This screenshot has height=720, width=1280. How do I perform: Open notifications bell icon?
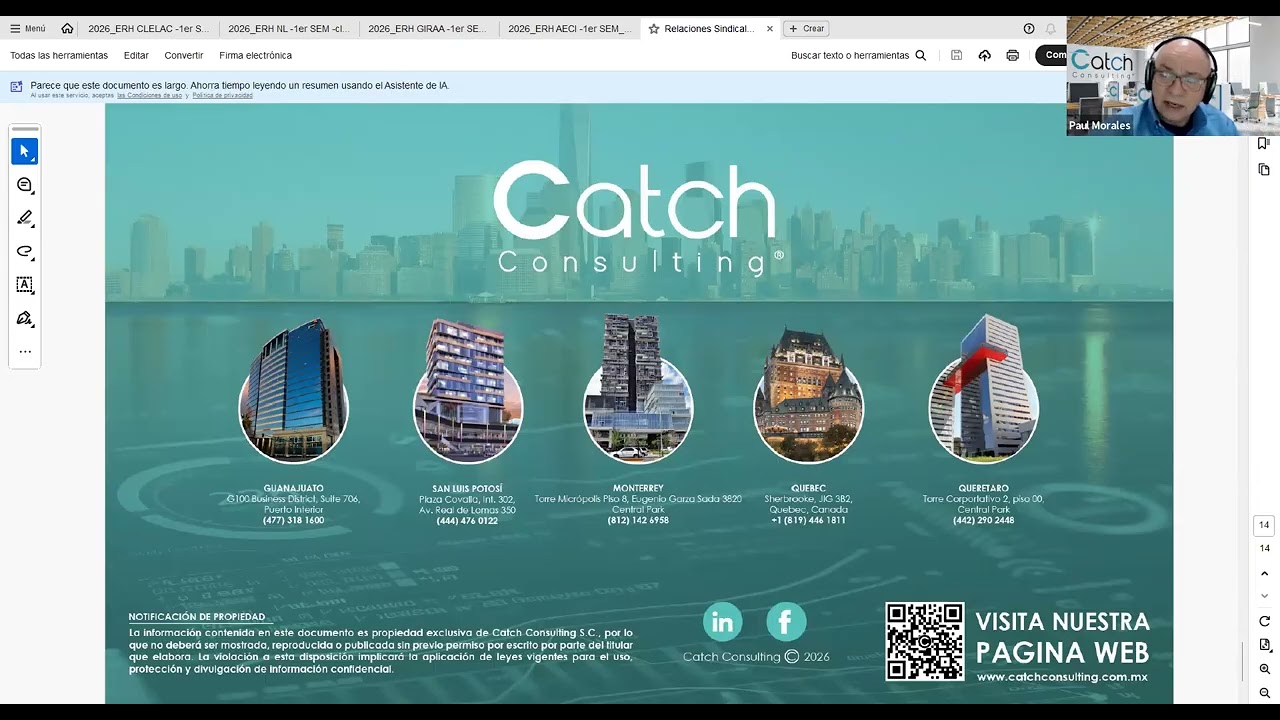coord(1050,29)
